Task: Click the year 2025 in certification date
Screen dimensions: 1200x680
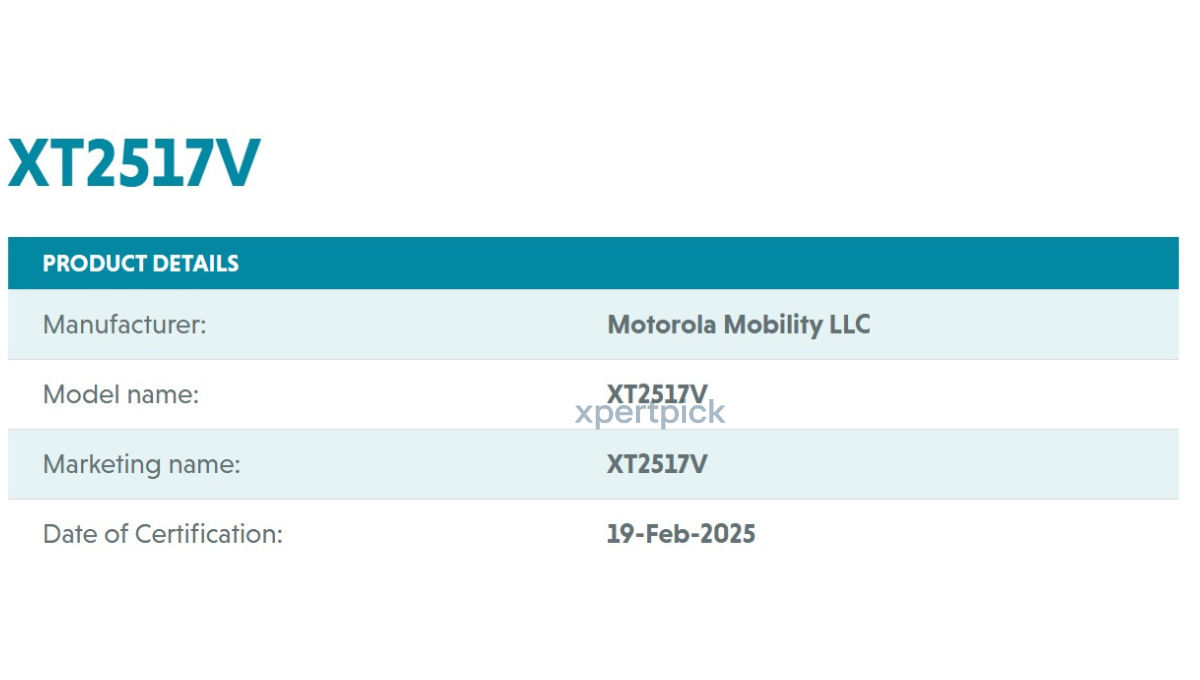Action: tap(728, 534)
